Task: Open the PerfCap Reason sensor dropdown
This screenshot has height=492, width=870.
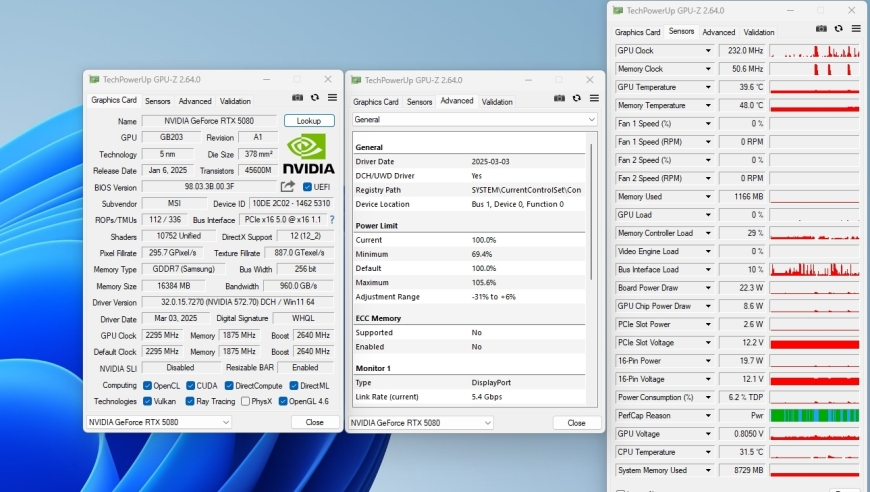Action: click(x=708, y=415)
